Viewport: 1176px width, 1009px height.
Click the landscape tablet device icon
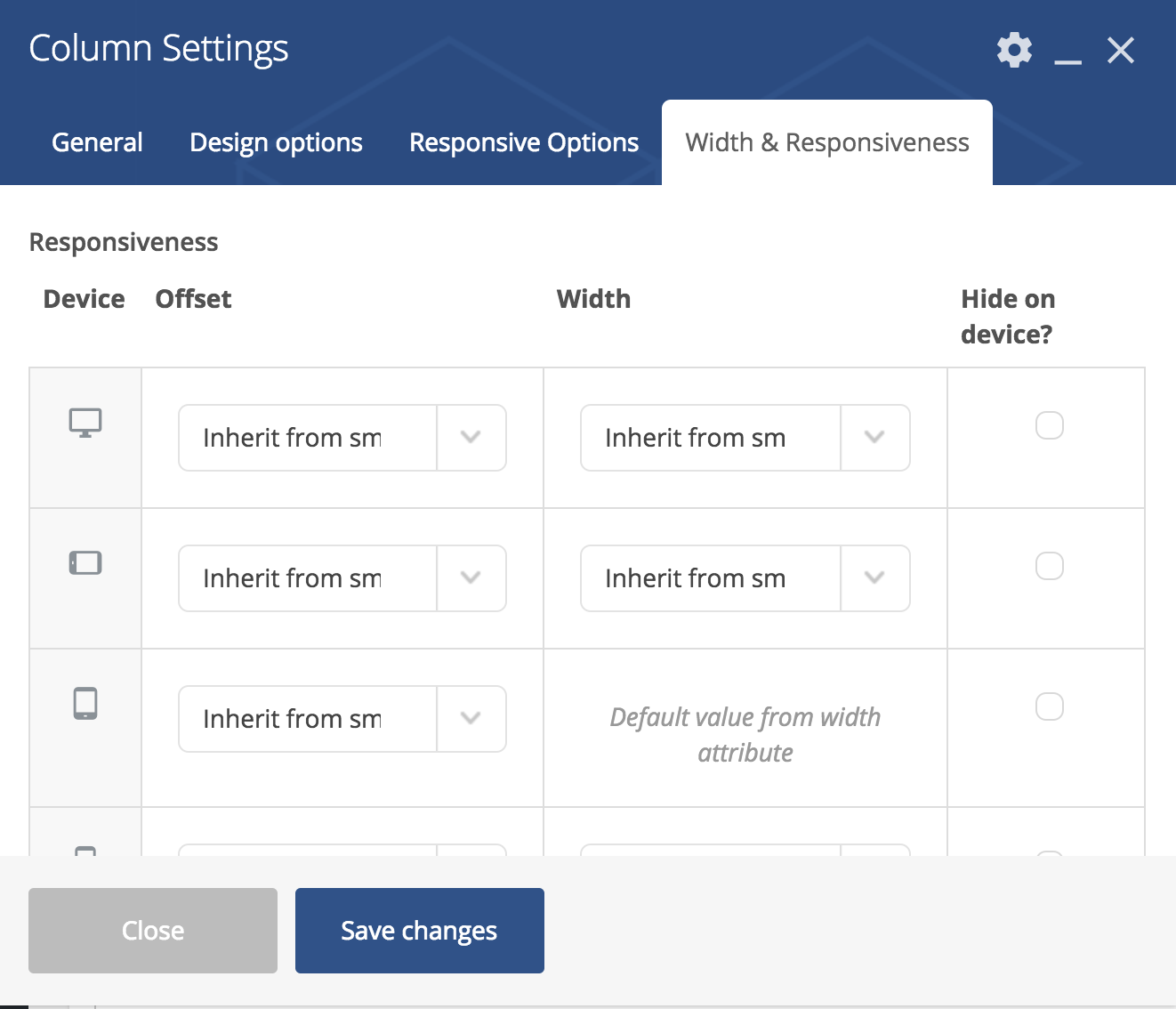(85, 563)
